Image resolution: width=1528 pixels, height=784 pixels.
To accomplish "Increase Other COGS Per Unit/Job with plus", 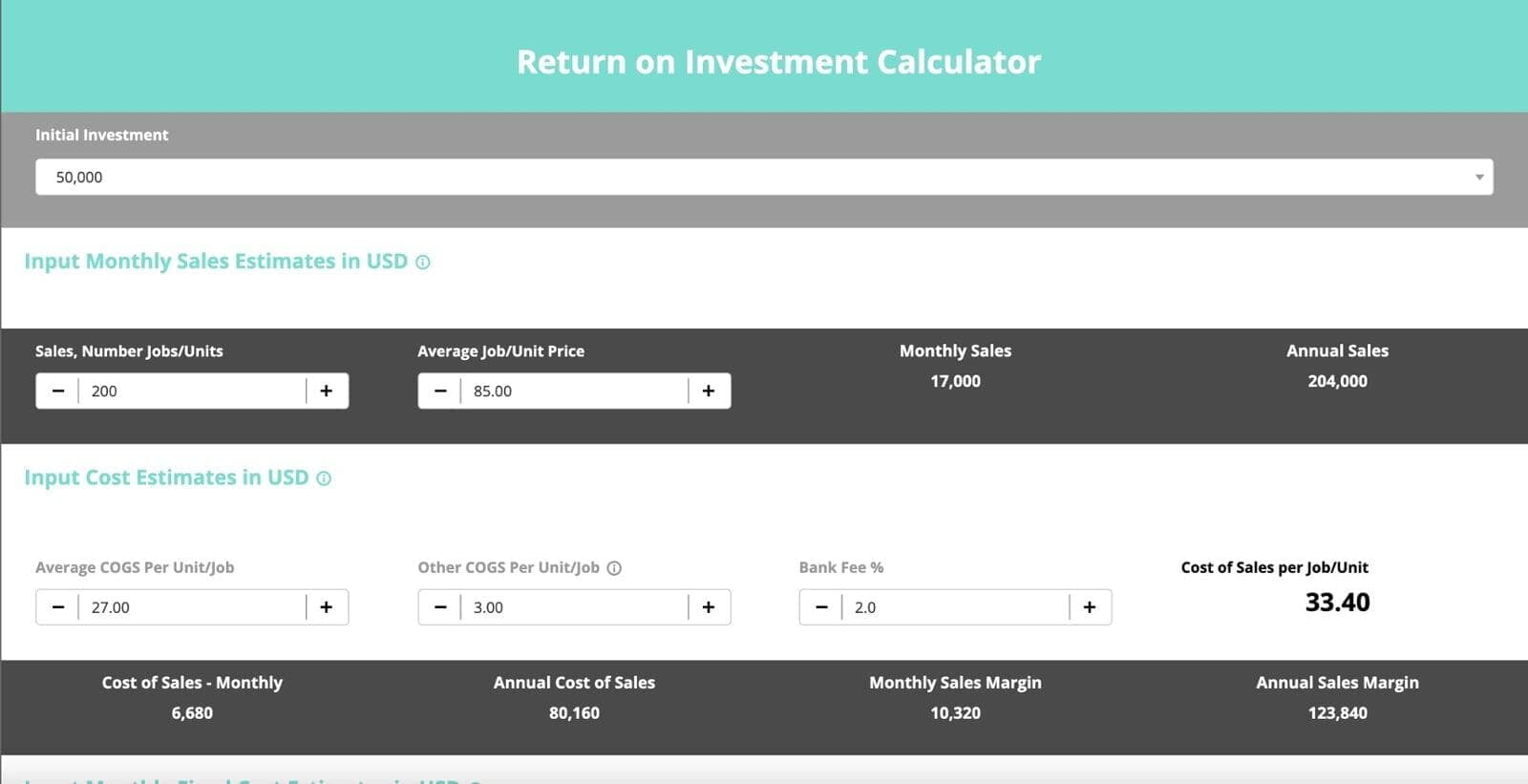I will tap(709, 607).
